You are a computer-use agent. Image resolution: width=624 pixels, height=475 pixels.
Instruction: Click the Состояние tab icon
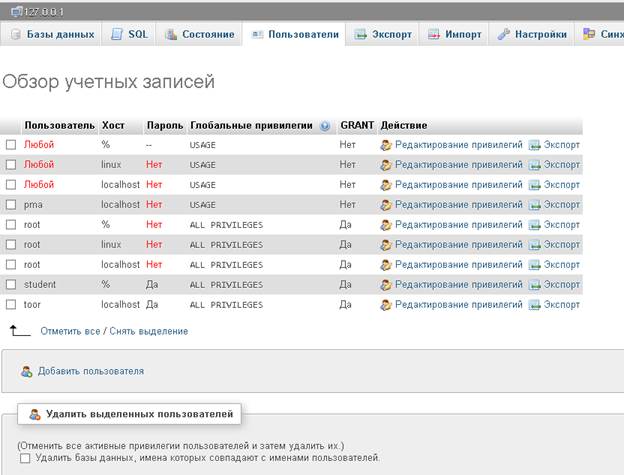(x=171, y=35)
